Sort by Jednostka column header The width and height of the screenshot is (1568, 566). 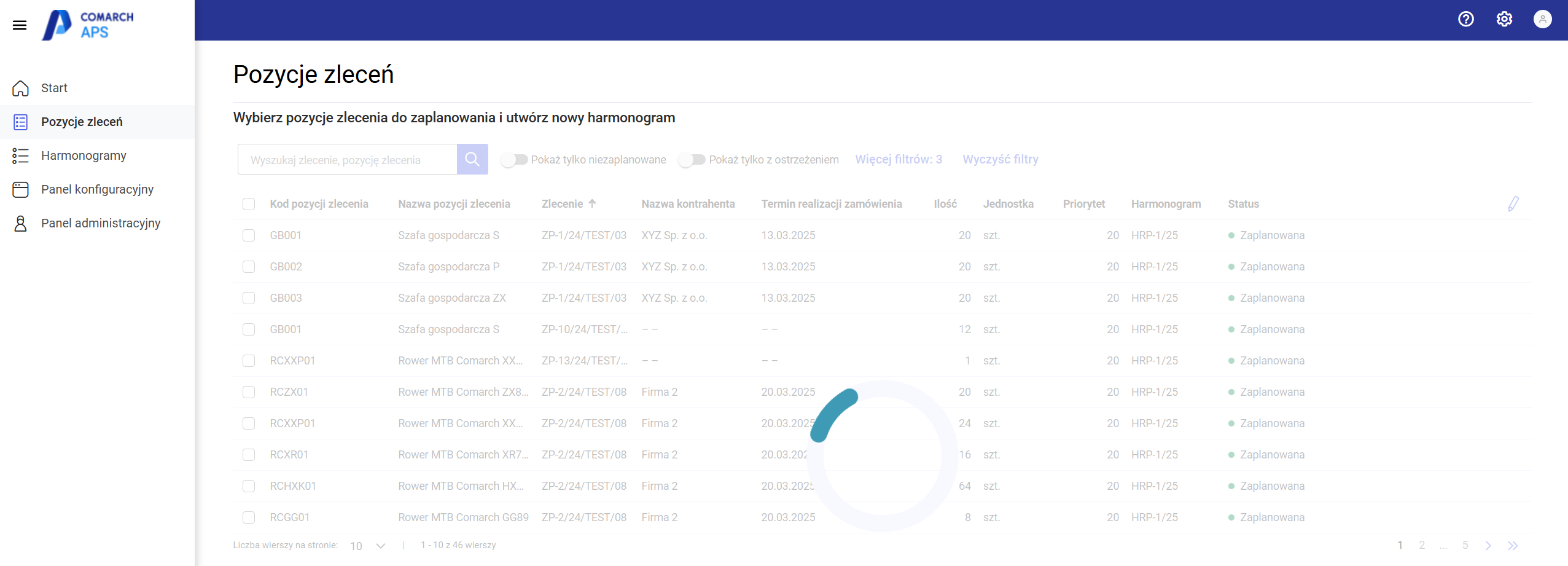[x=1008, y=204]
